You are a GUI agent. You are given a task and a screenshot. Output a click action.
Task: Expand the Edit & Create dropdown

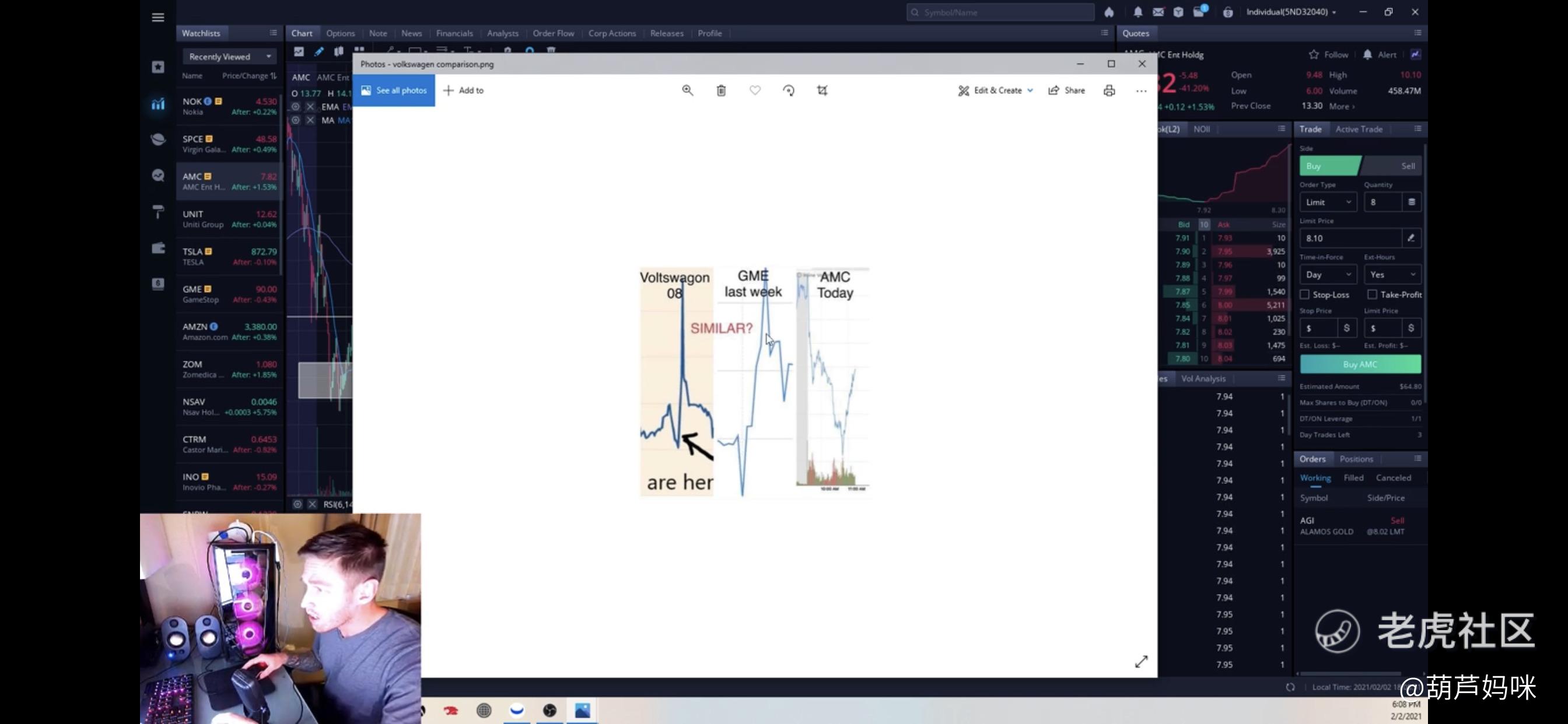996,91
